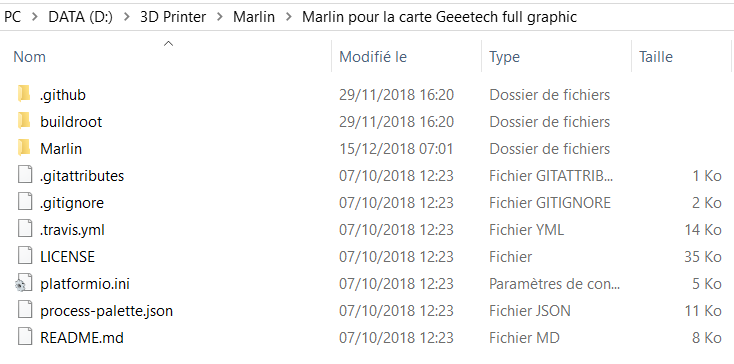Sort files by the Type column header

coord(505,57)
